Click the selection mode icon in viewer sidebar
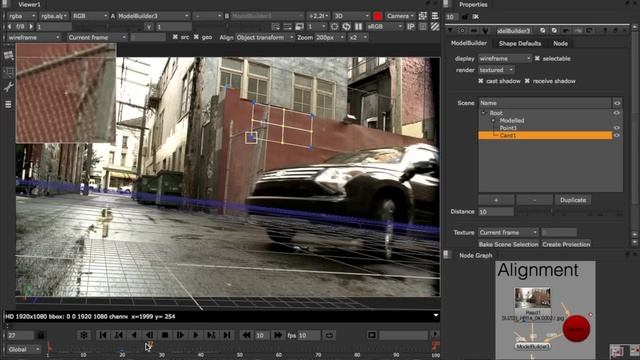640x360 pixels. pyautogui.click(x=8, y=72)
